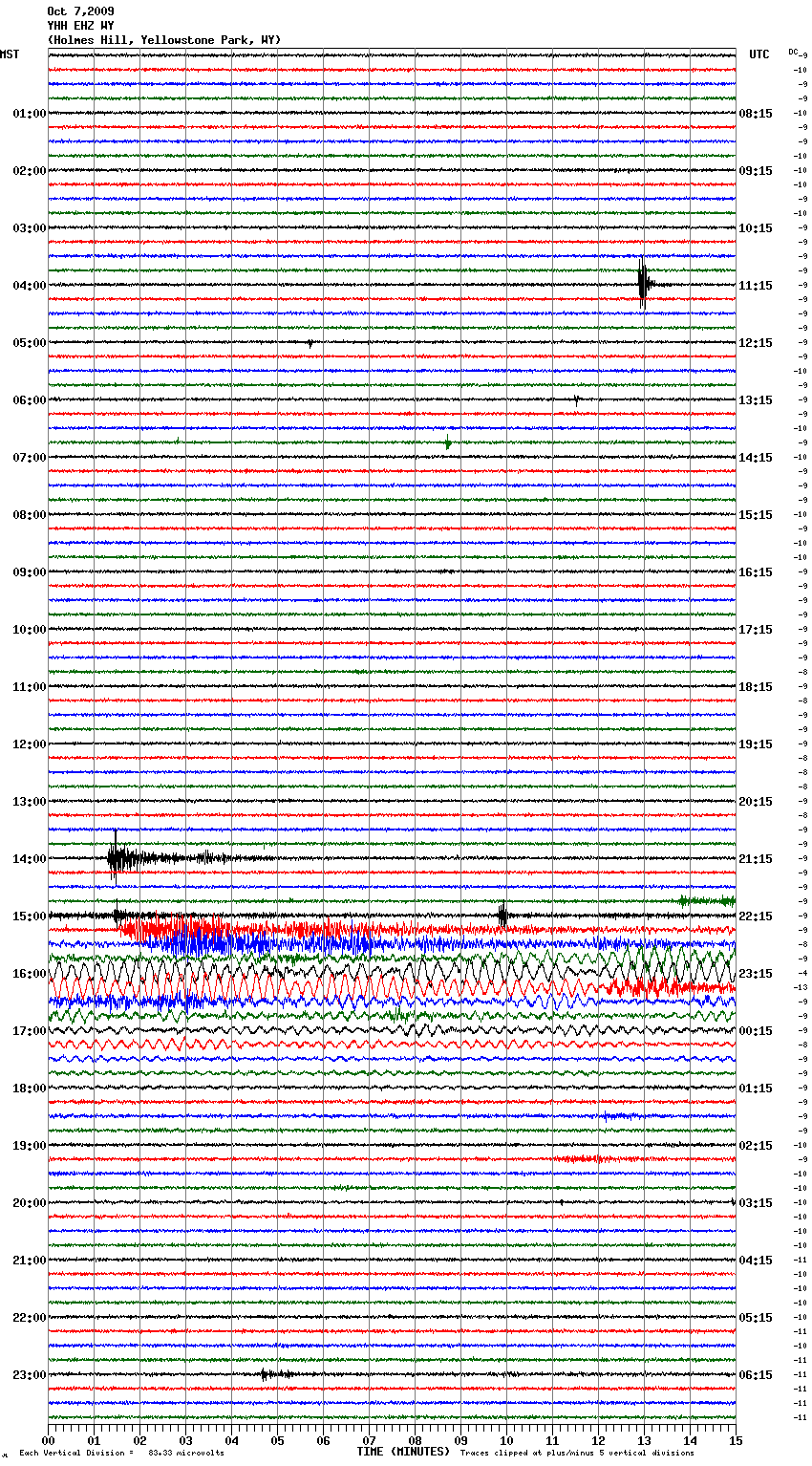Click the 03:15 UTC time label
Screen dimensions: 812x1466
click(756, 1203)
